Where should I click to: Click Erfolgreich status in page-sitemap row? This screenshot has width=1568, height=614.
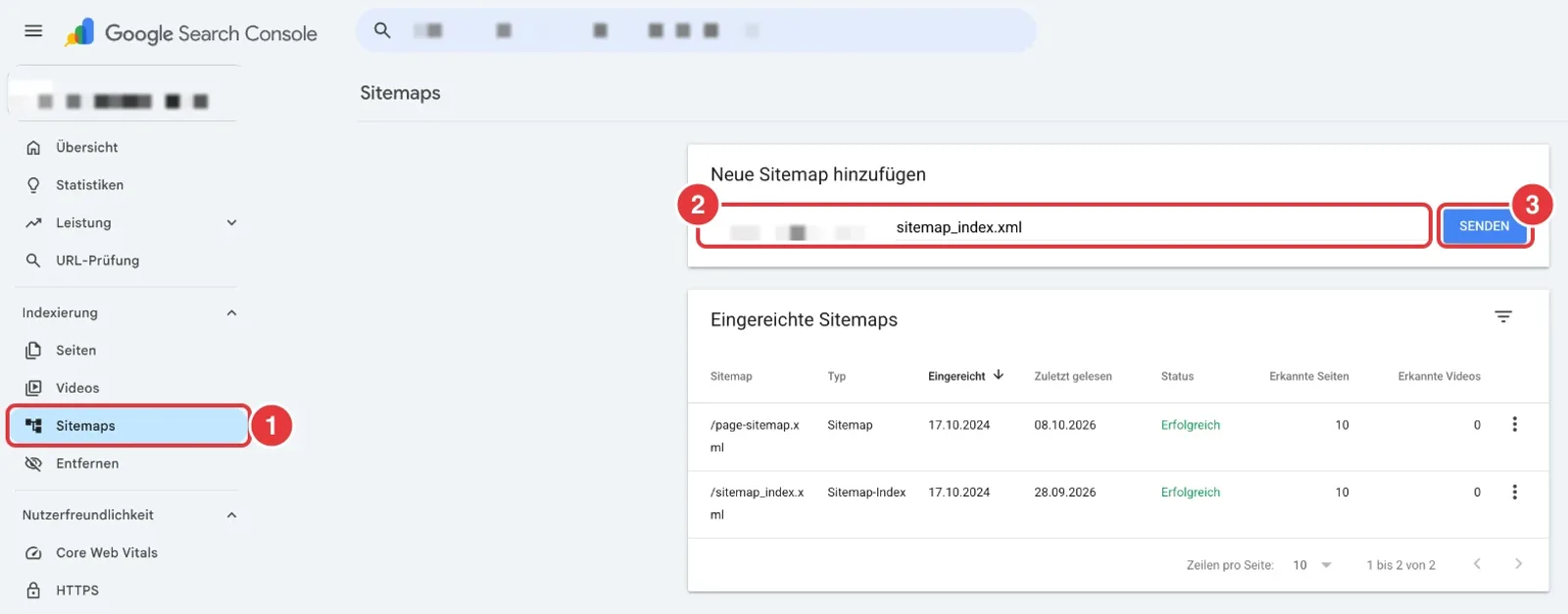coord(1191,425)
